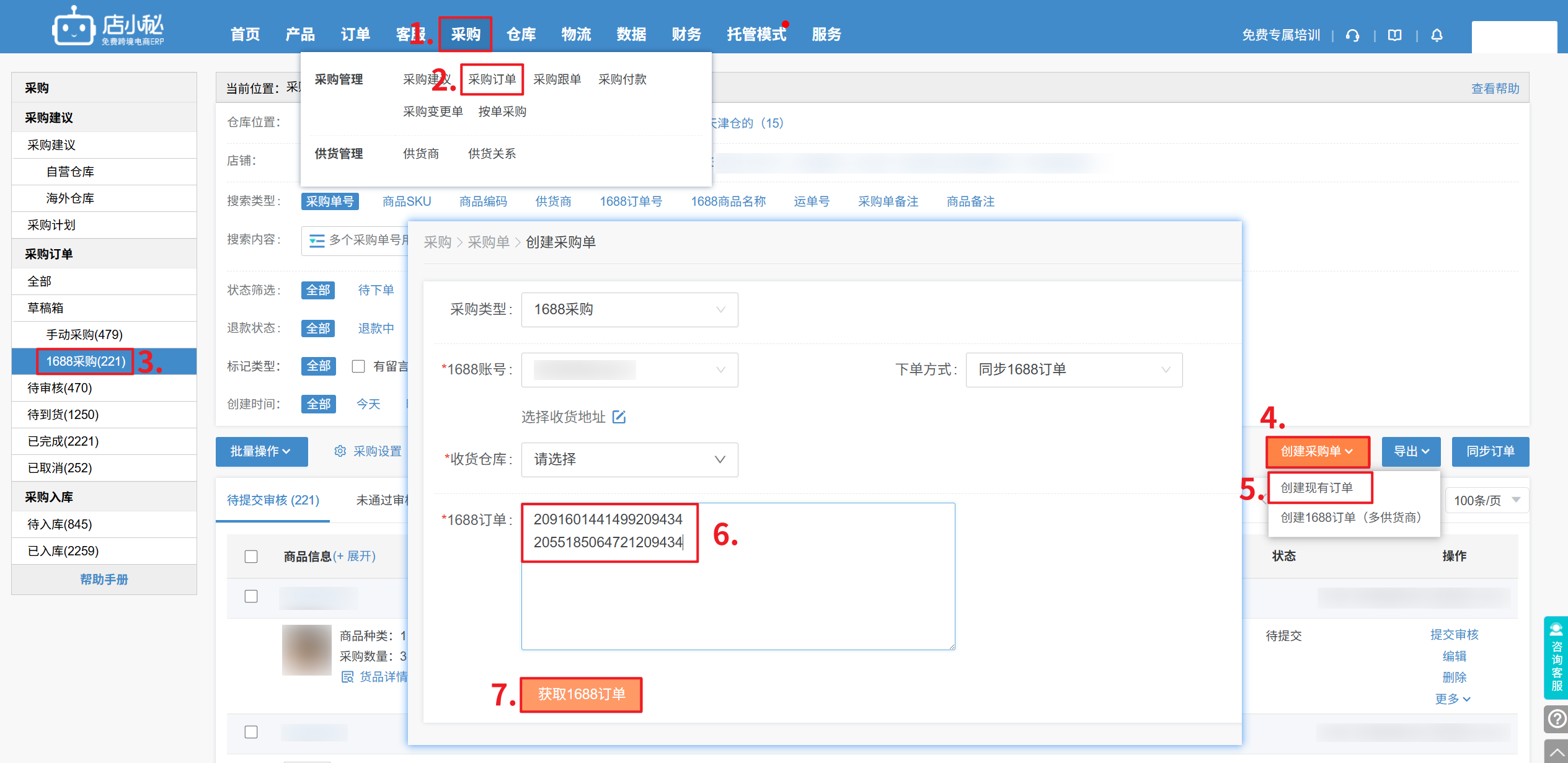Click the 获取1688订单 button
1568x763 pixels.
[581, 694]
